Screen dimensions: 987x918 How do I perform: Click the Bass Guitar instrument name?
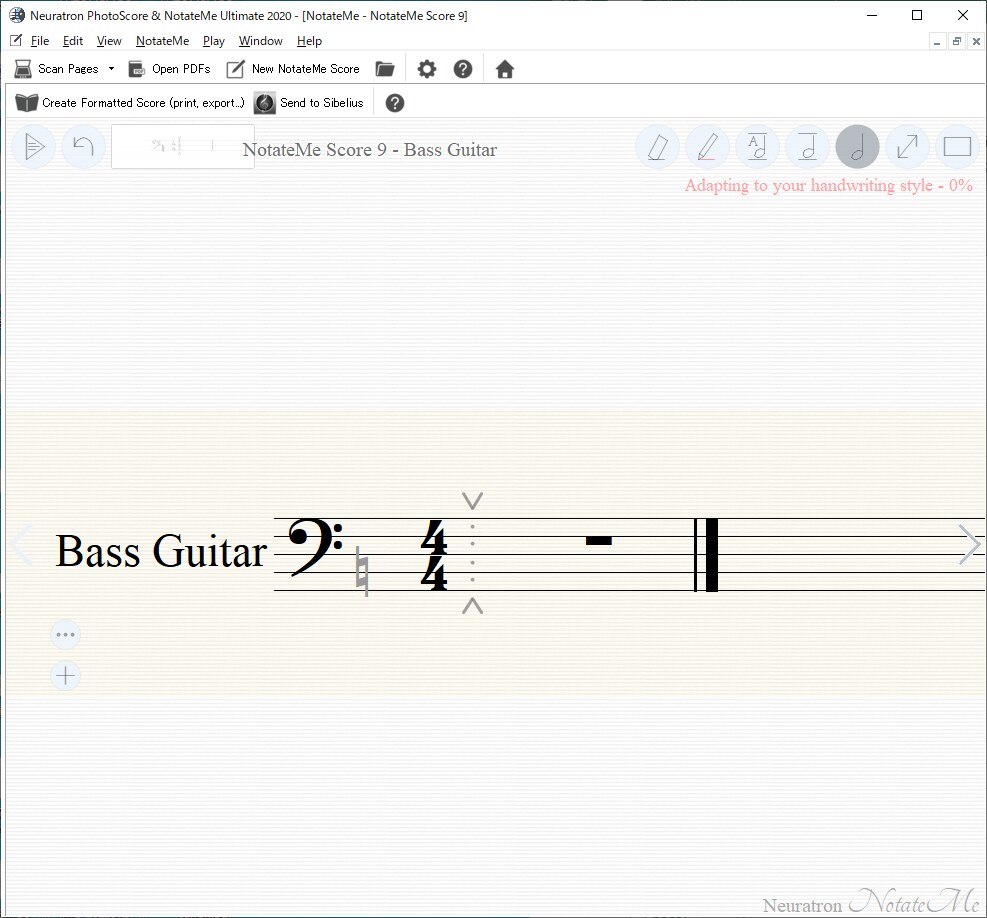pyautogui.click(x=161, y=552)
